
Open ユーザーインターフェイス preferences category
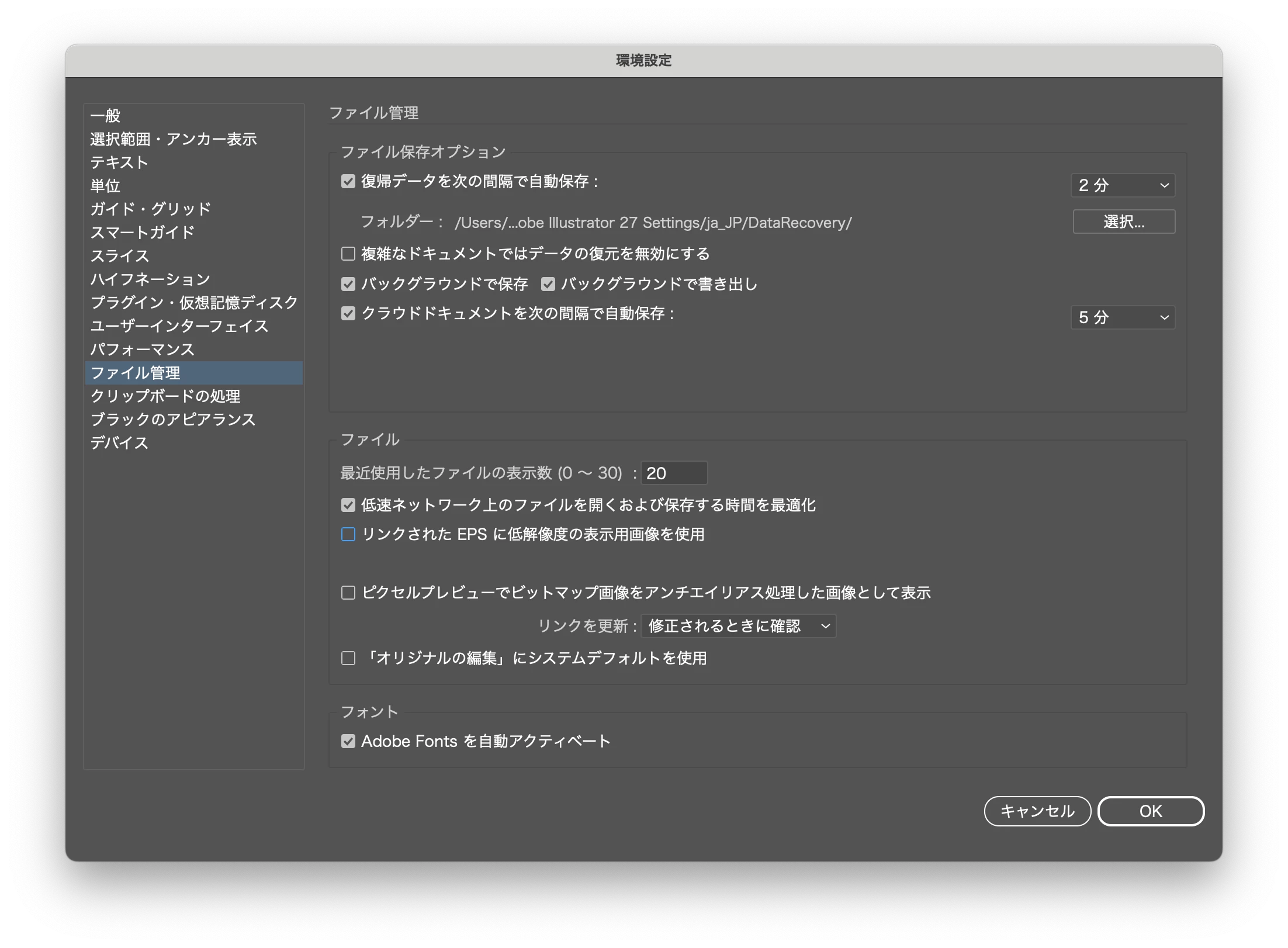click(x=179, y=326)
